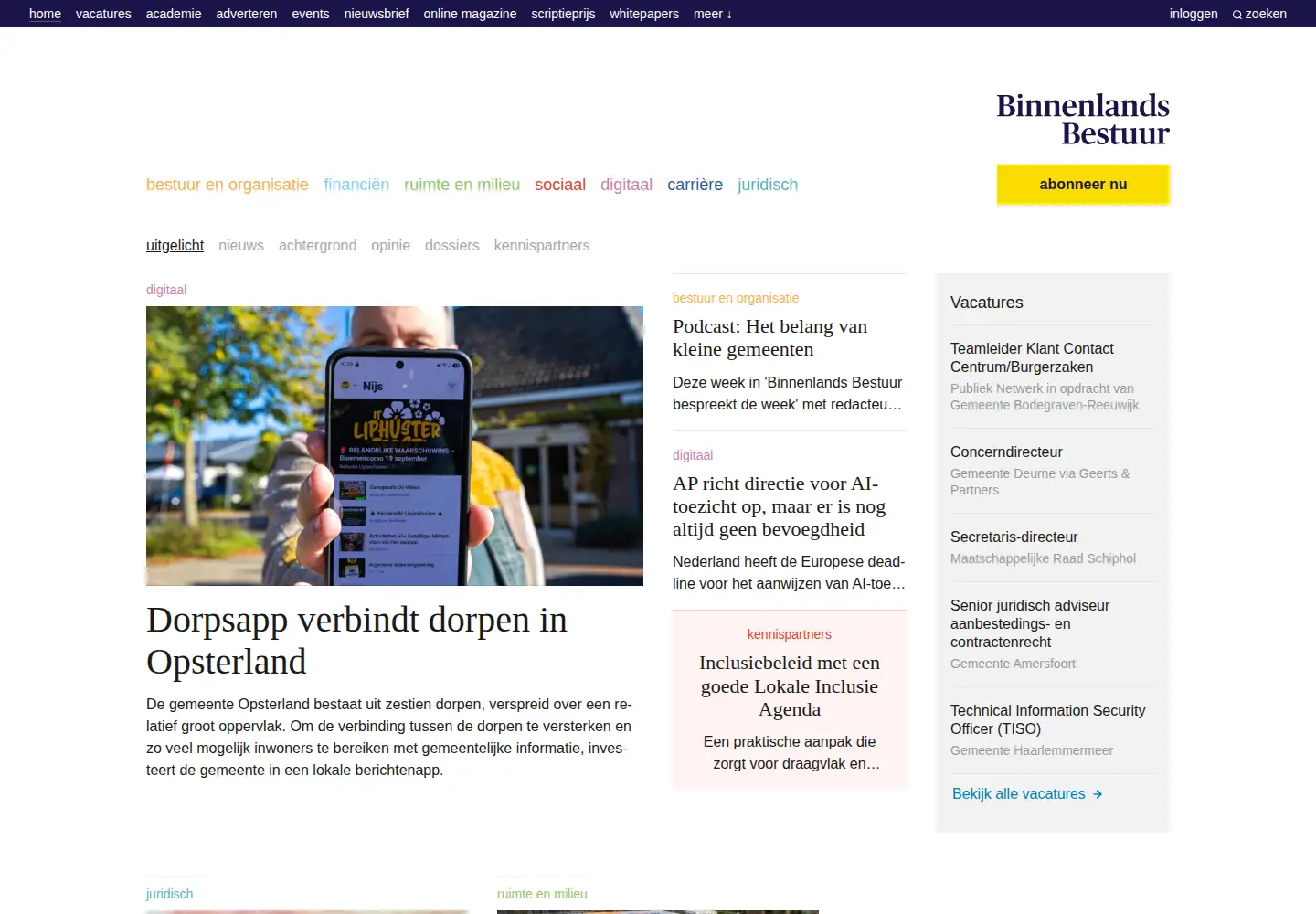
Task: Read the AP AI-toezicht article headline
Action: 779,506
